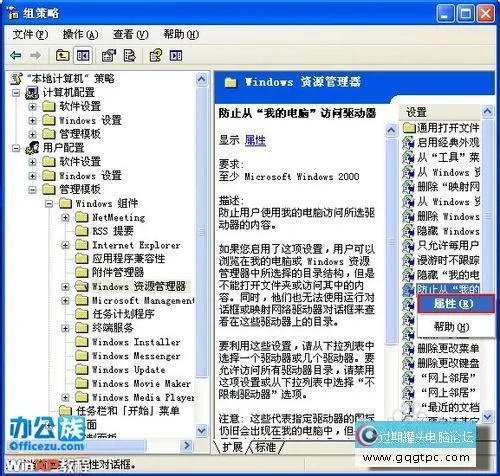
Task: Click the Export list toolbar icon
Action: tap(129, 55)
